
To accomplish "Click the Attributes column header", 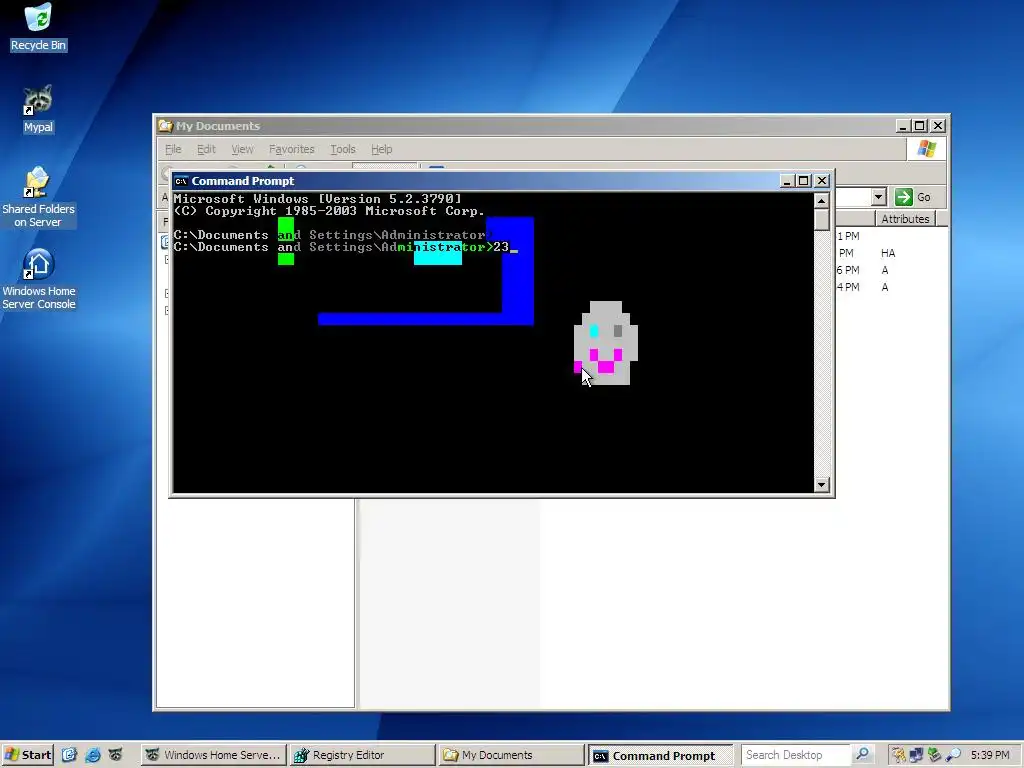I will point(905,219).
